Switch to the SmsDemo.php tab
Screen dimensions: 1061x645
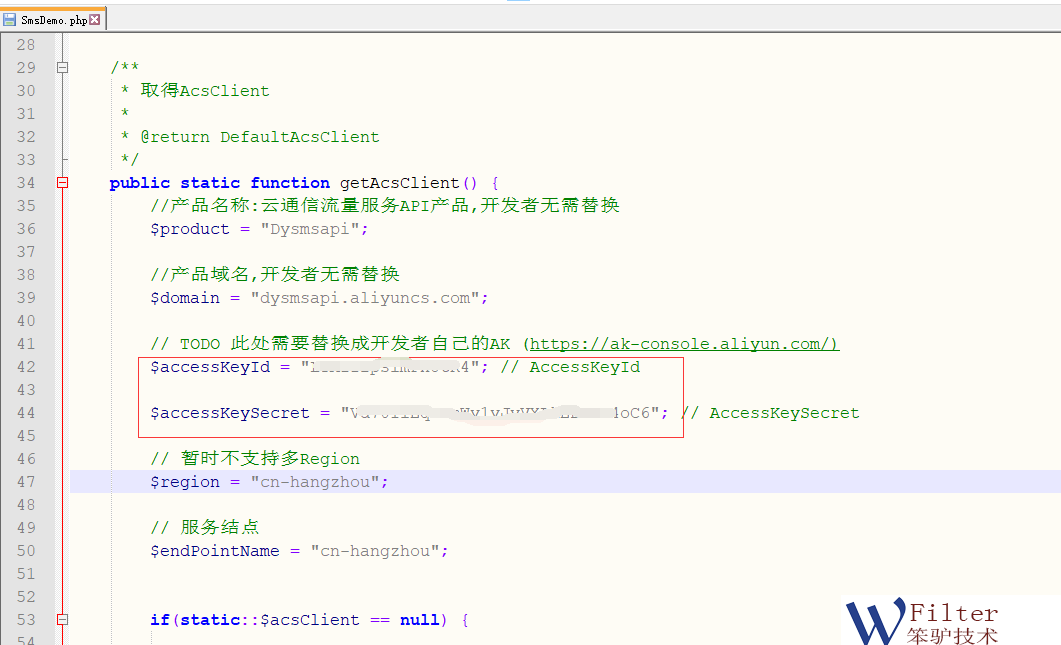52,20
